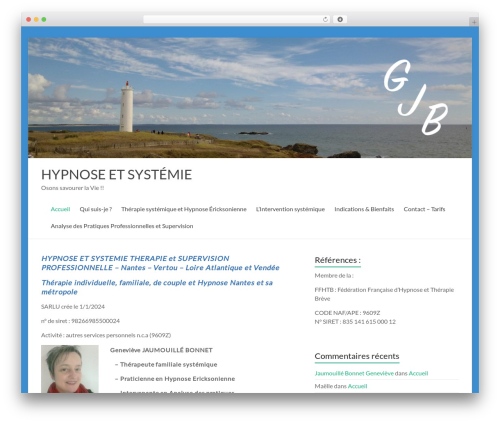Click the round icon beside the address bar
This screenshot has height=423, width=500.
coord(340,19)
